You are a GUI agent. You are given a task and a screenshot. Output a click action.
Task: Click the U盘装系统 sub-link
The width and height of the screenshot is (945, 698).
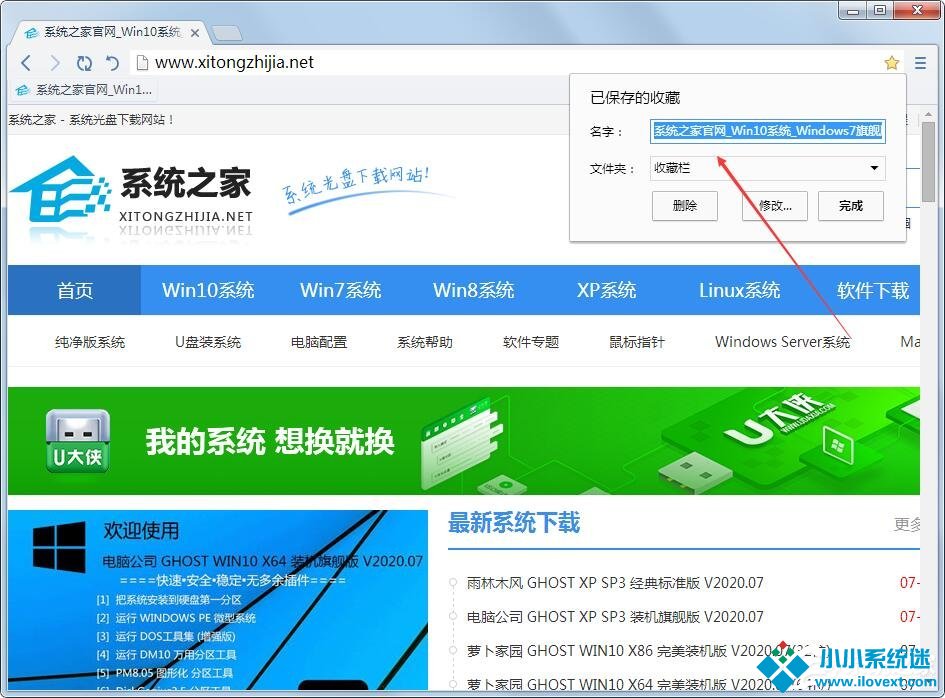coord(208,342)
